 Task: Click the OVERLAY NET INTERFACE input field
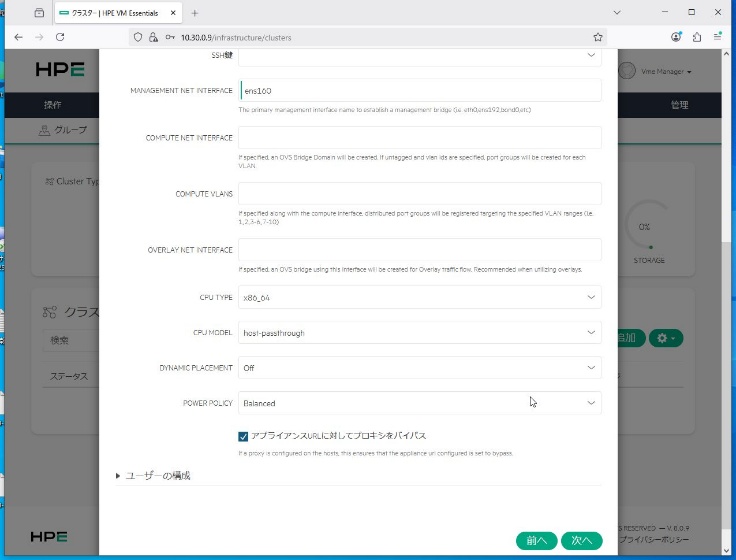click(x=419, y=250)
